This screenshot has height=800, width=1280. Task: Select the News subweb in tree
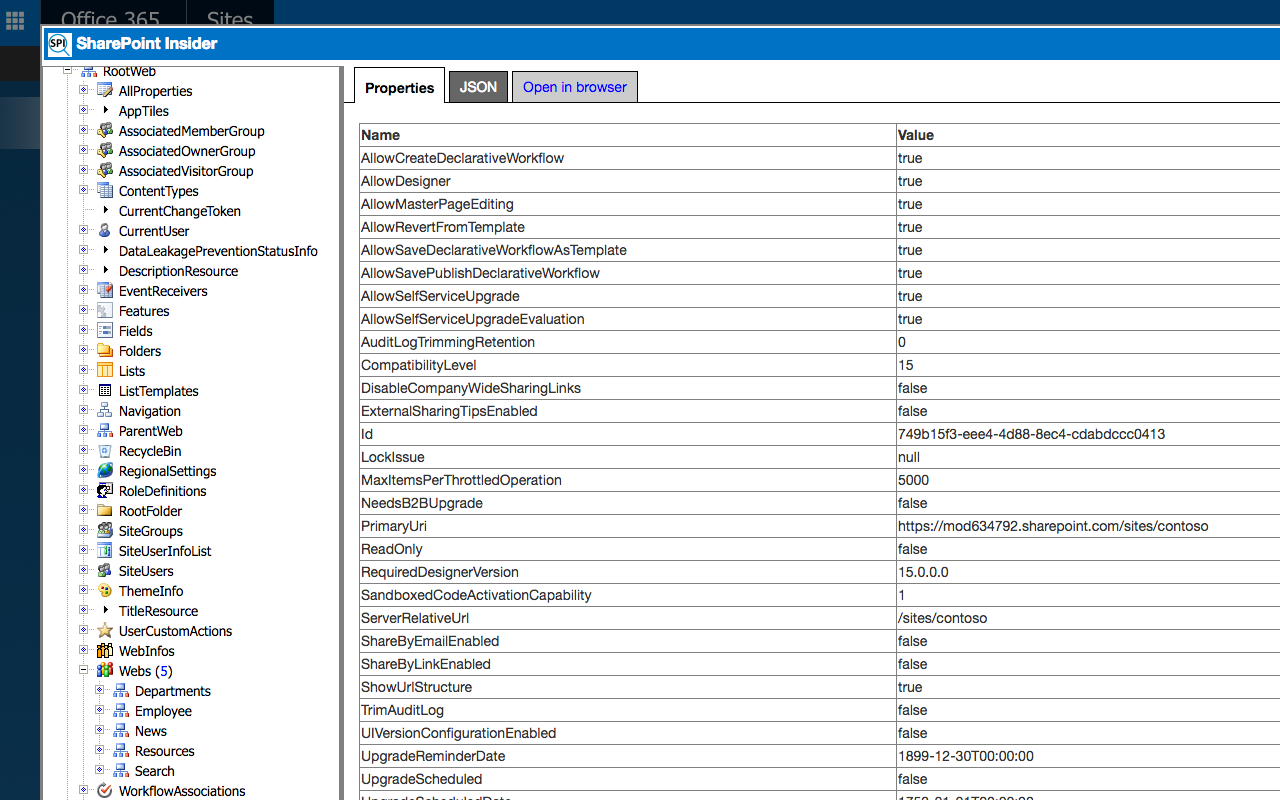click(x=151, y=731)
